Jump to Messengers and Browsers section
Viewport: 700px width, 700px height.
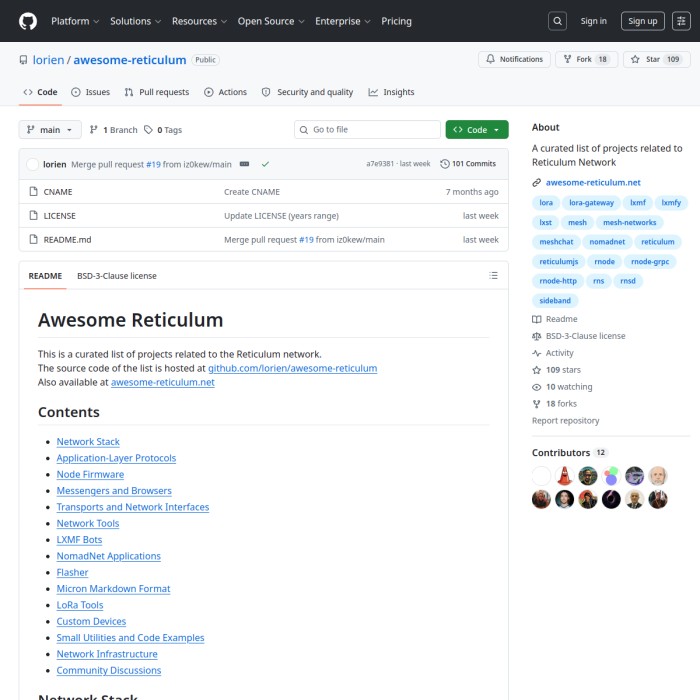tap(114, 491)
